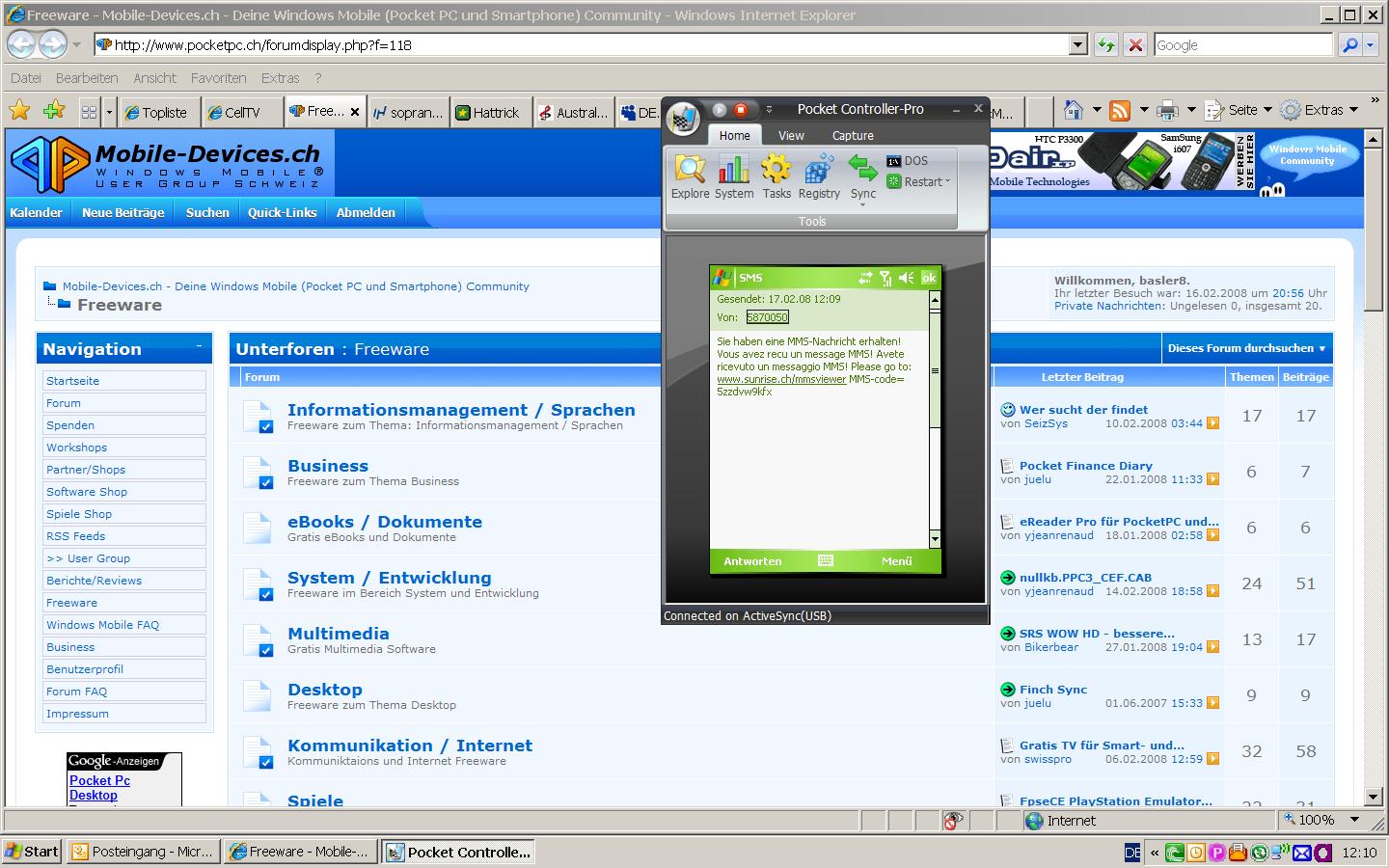Image resolution: width=1389 pixels, height=868 pixels.
Task: Switch to the Capture tab in Pocket Controller
Action: 853,136
